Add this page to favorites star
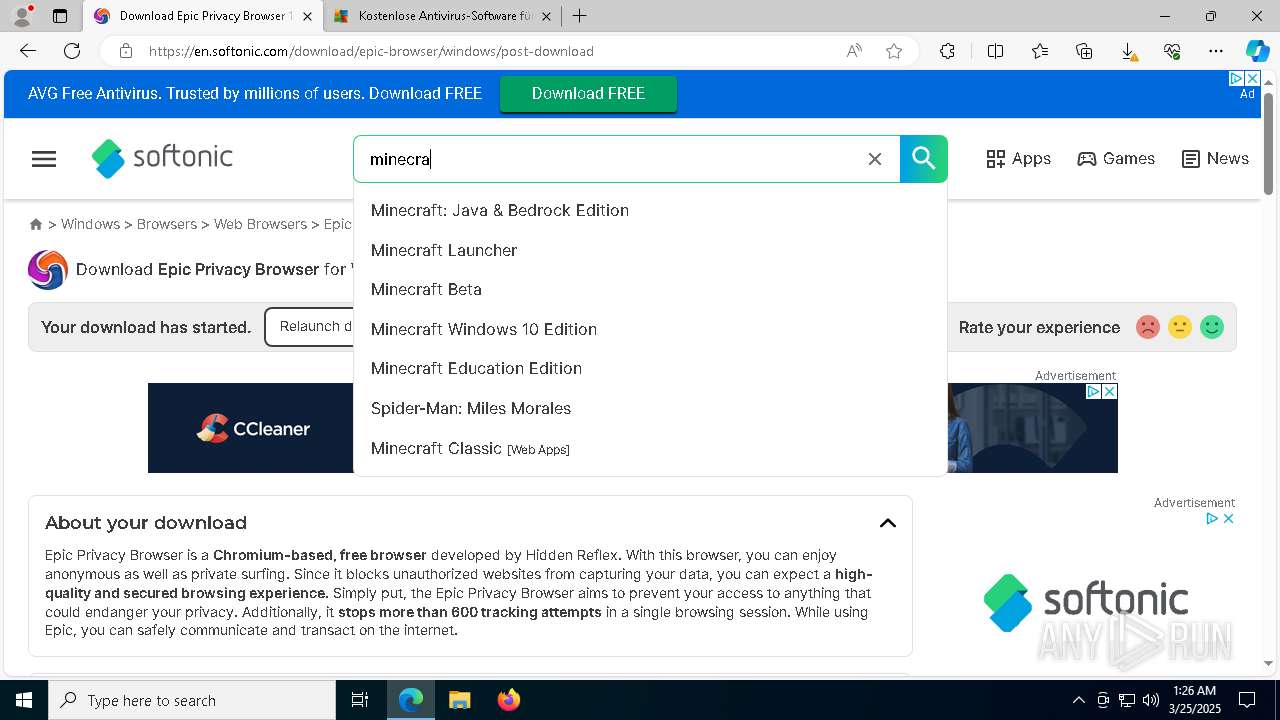 click(894, 51)
